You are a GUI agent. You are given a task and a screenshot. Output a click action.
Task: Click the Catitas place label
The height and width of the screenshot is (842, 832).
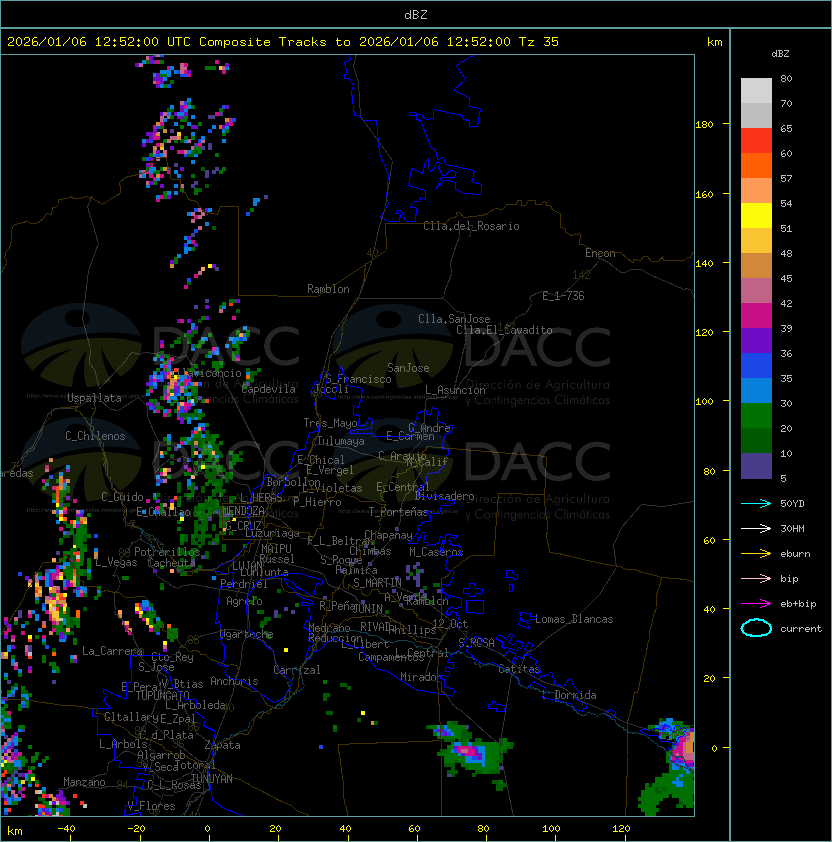(x=519, y=670)
